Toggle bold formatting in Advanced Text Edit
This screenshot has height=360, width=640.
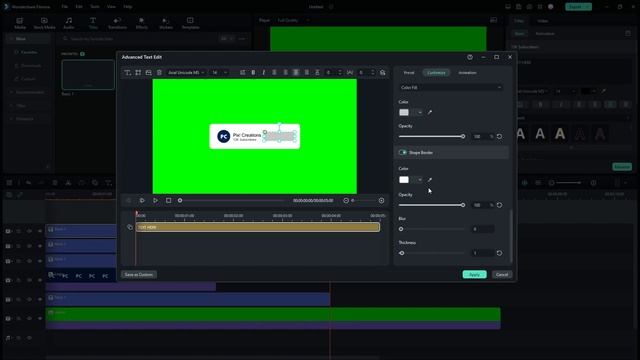click(253, 73)
